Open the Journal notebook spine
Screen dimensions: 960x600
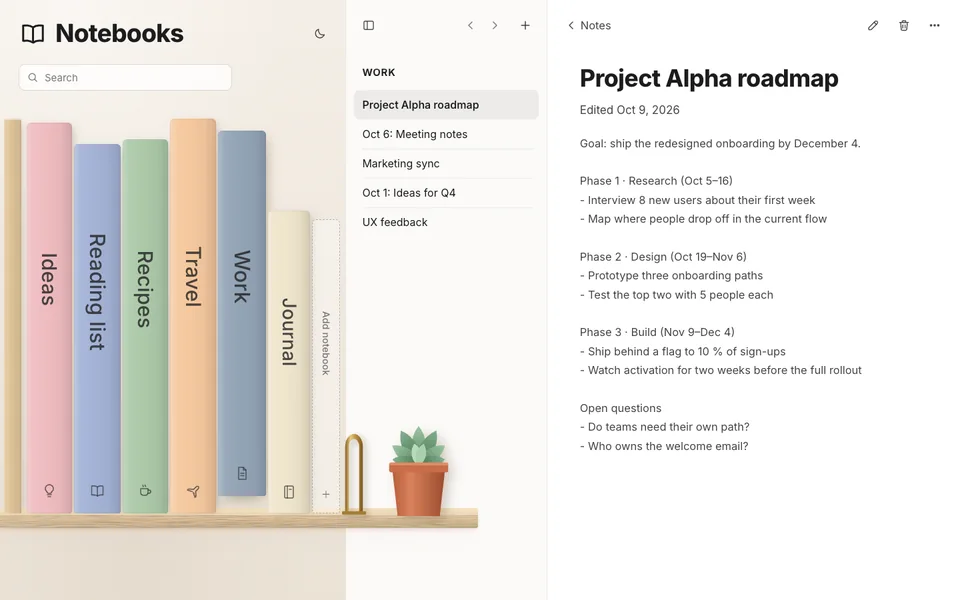[289, 362]
